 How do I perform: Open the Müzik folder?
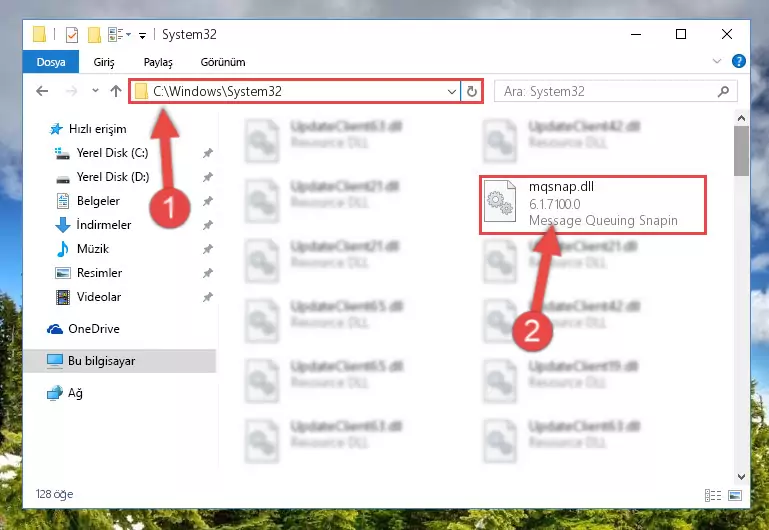(x=93, y=249)
